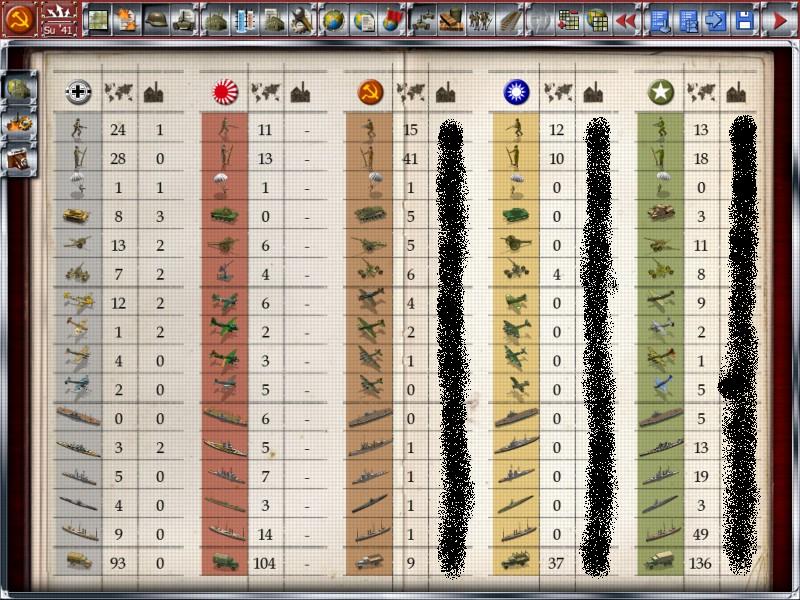
Task: Click US truck count value 136
Action: (x=700, y=563)
